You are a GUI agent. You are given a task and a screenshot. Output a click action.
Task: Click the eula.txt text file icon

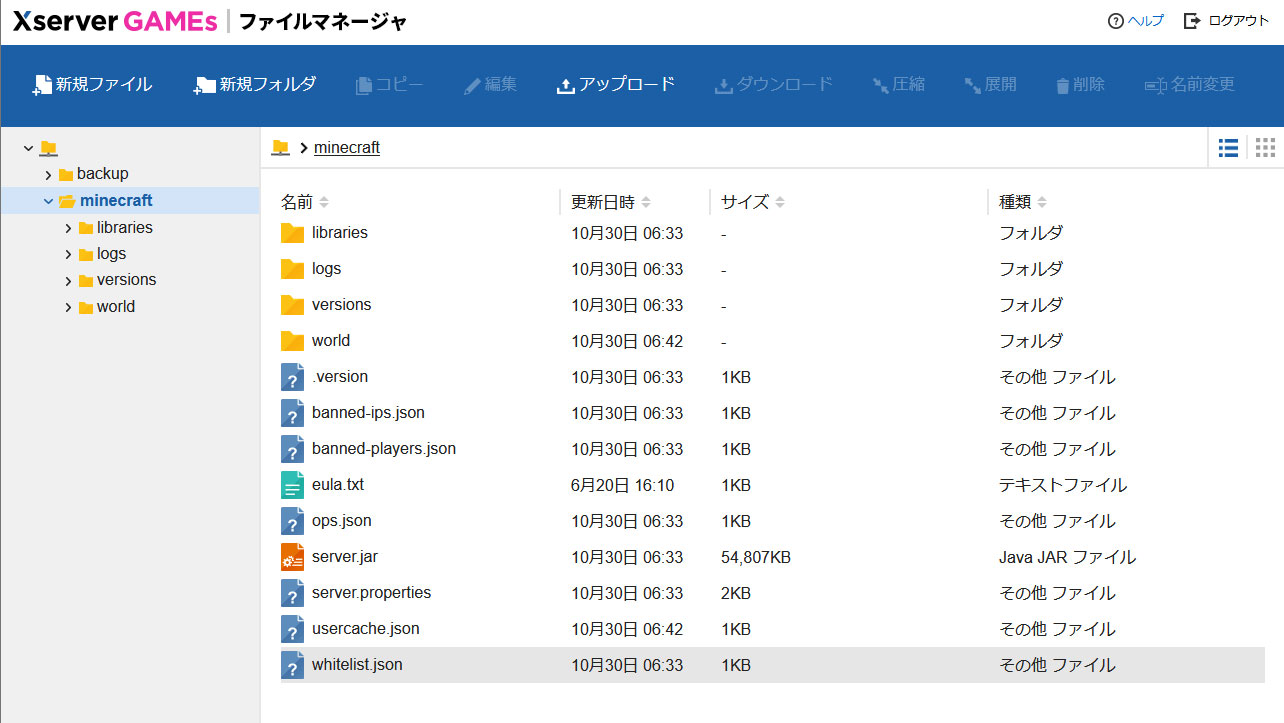[292, 485]
